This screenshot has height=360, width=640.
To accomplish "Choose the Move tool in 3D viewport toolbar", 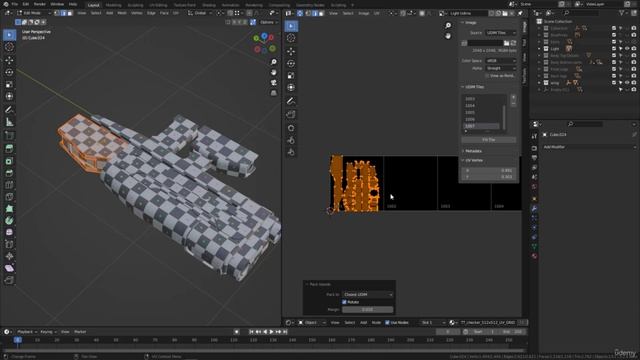I will click(x=9, y=60).
